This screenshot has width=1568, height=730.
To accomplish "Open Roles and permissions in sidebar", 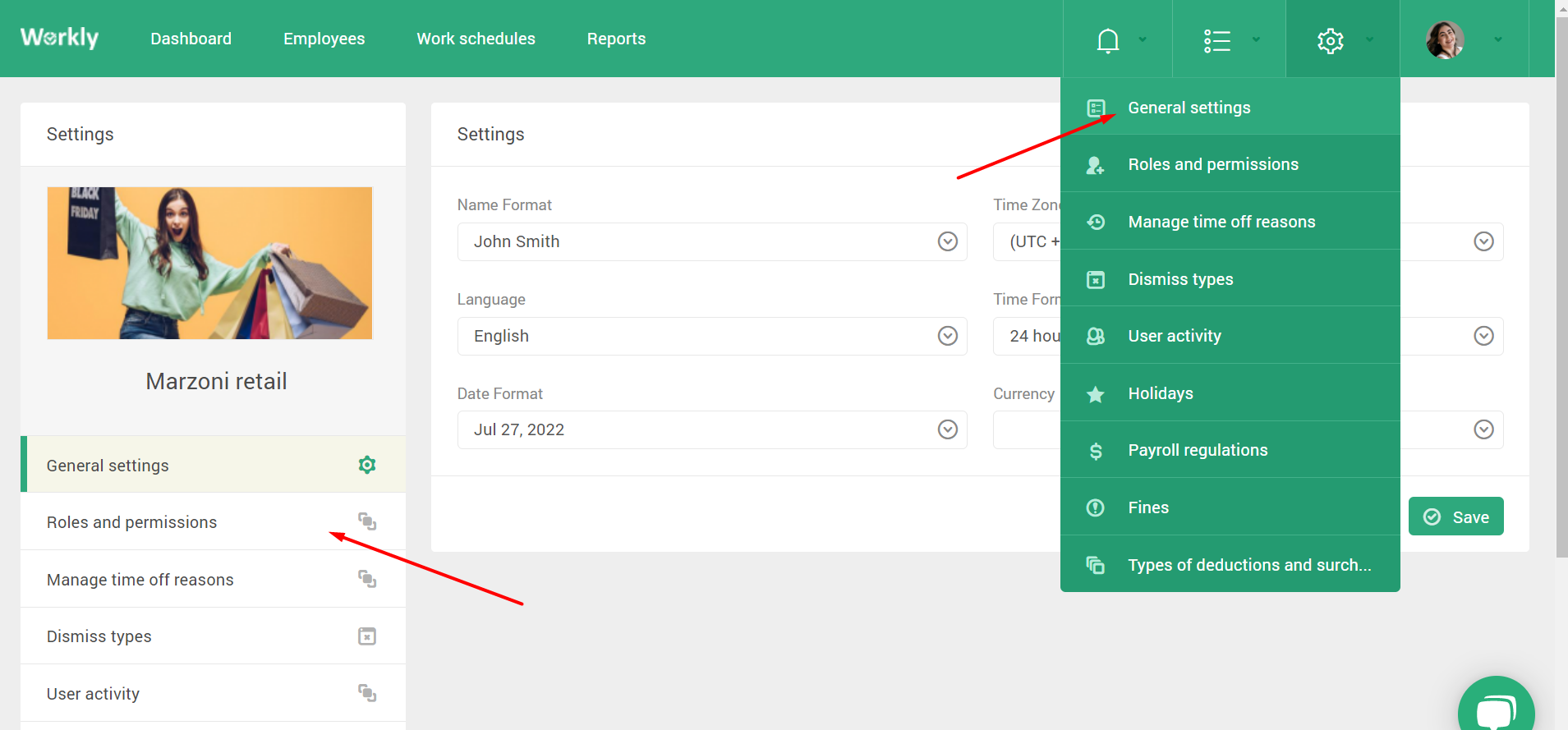I will click(x=214, y=522).
